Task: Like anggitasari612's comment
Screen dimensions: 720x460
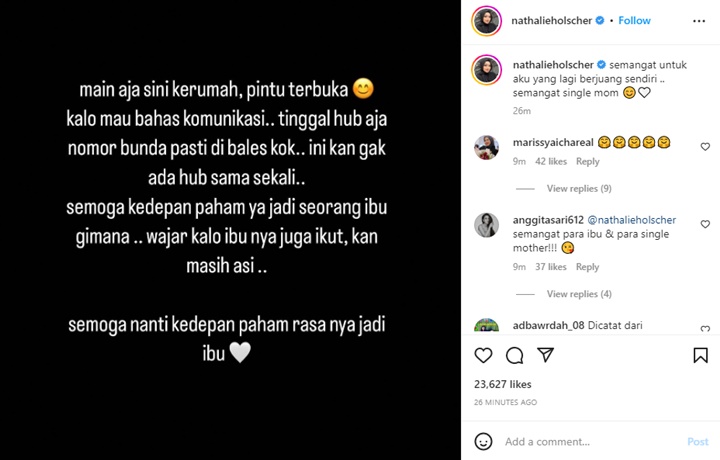Action: pyautogui.click(x=705, y=224)
